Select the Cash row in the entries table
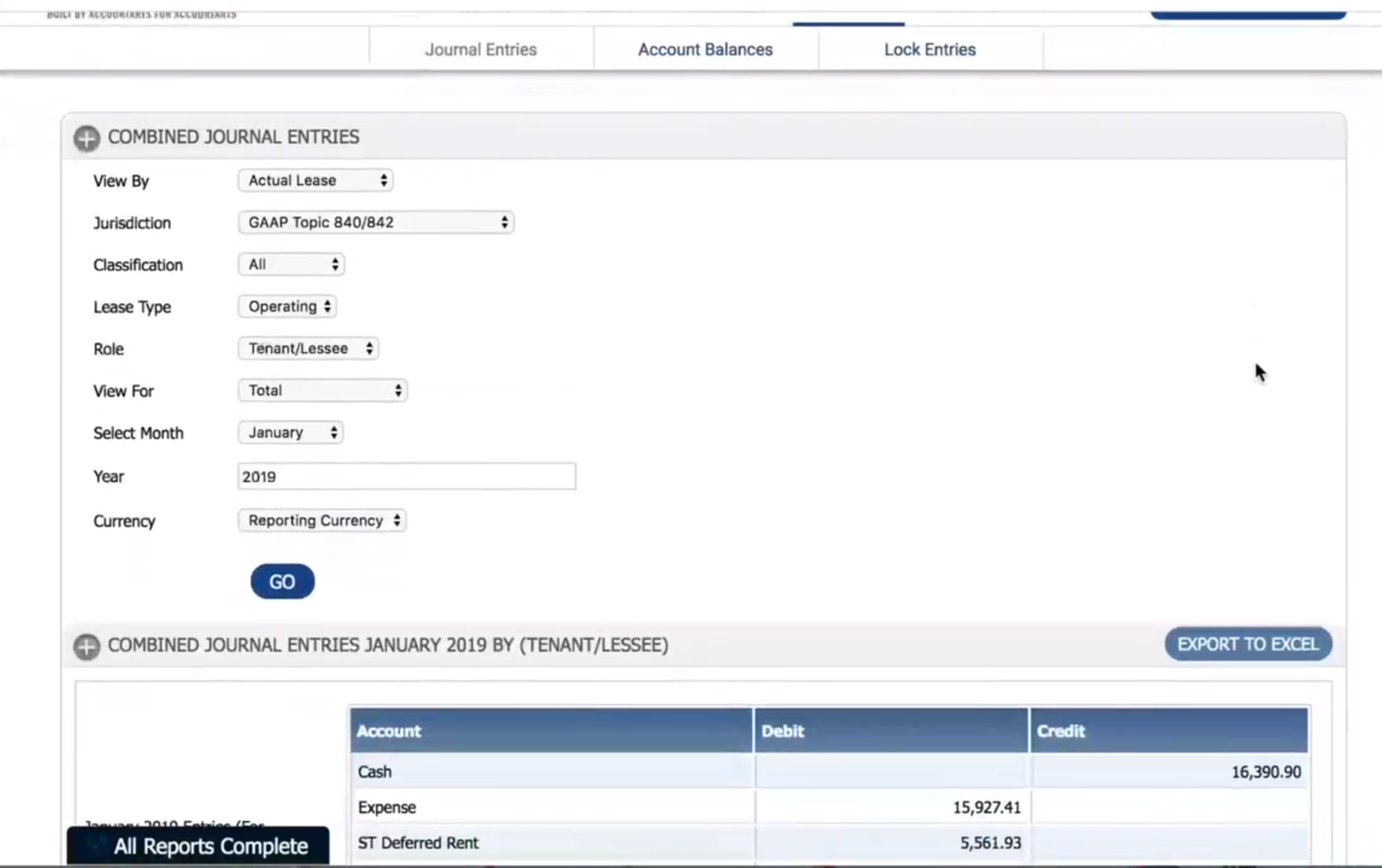Viewport: 1382px width, 868px height. point(551,771)
